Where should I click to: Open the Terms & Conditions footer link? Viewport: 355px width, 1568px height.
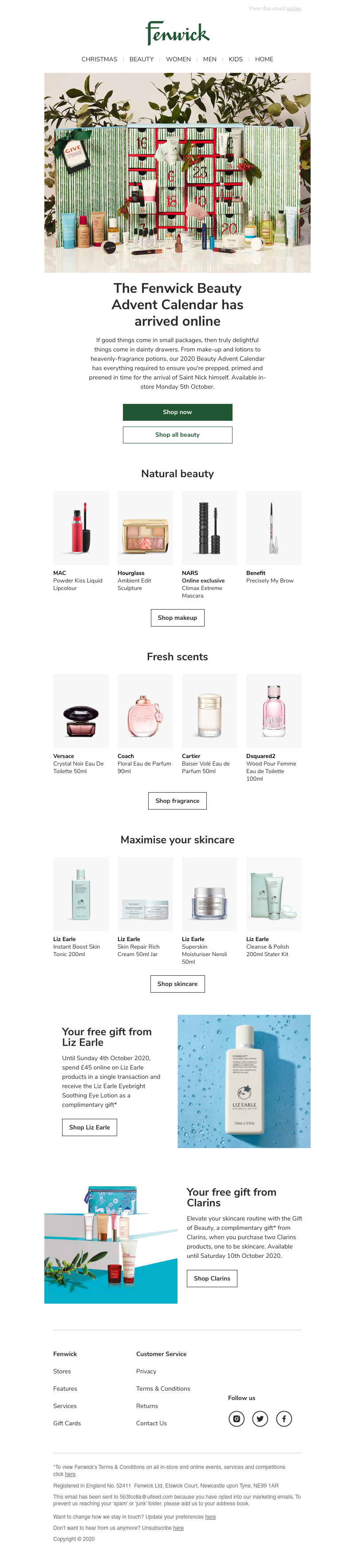163,1388
